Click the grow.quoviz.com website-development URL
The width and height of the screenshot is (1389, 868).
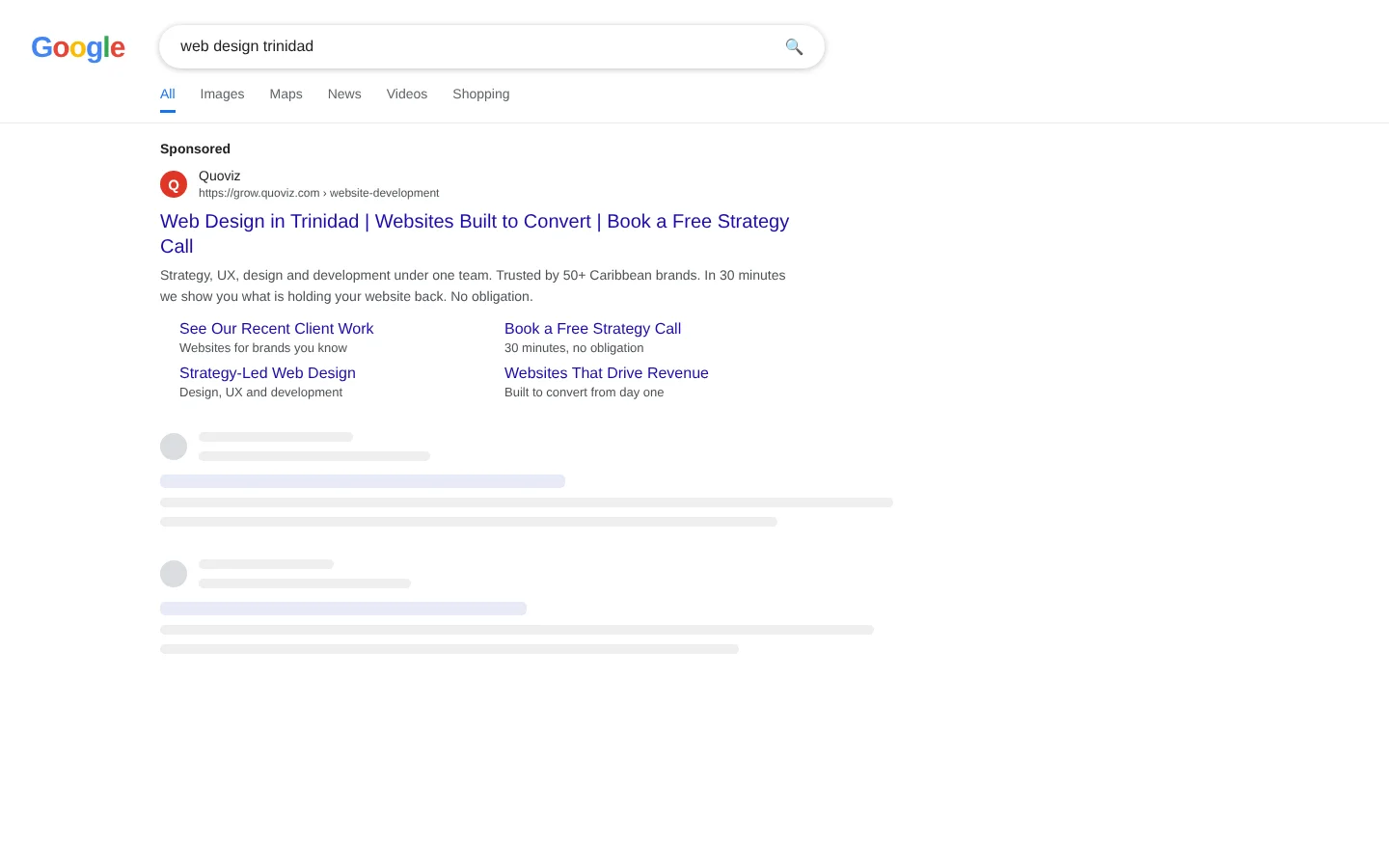318,193
